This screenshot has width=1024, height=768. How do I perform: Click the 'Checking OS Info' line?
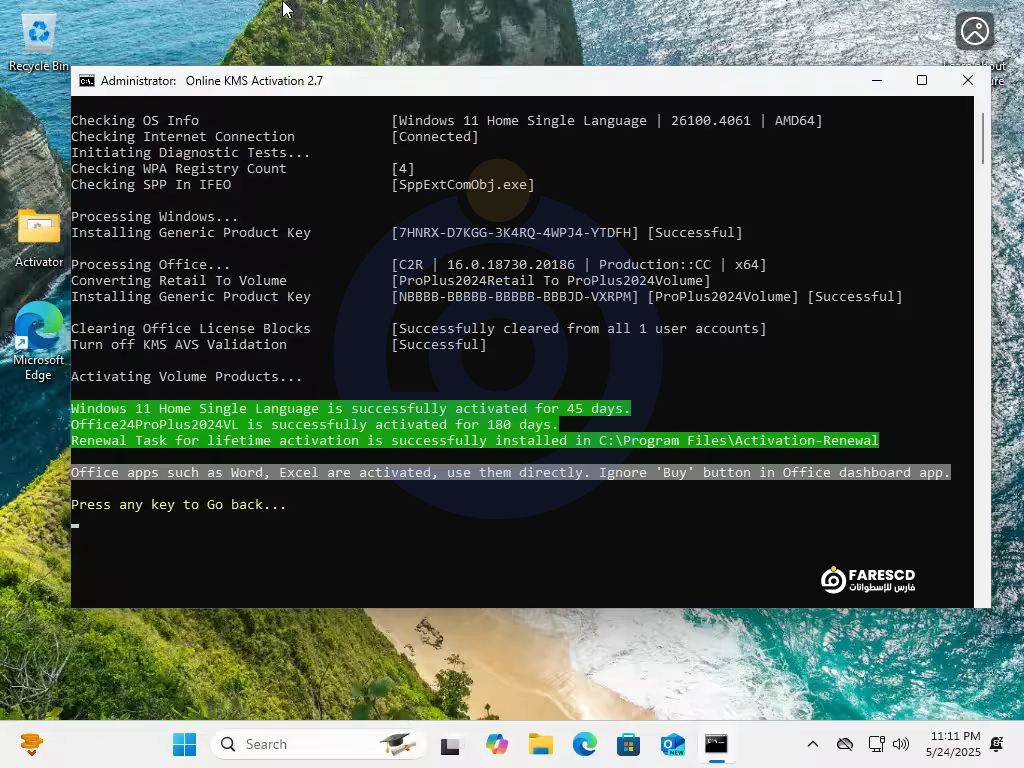135,121
